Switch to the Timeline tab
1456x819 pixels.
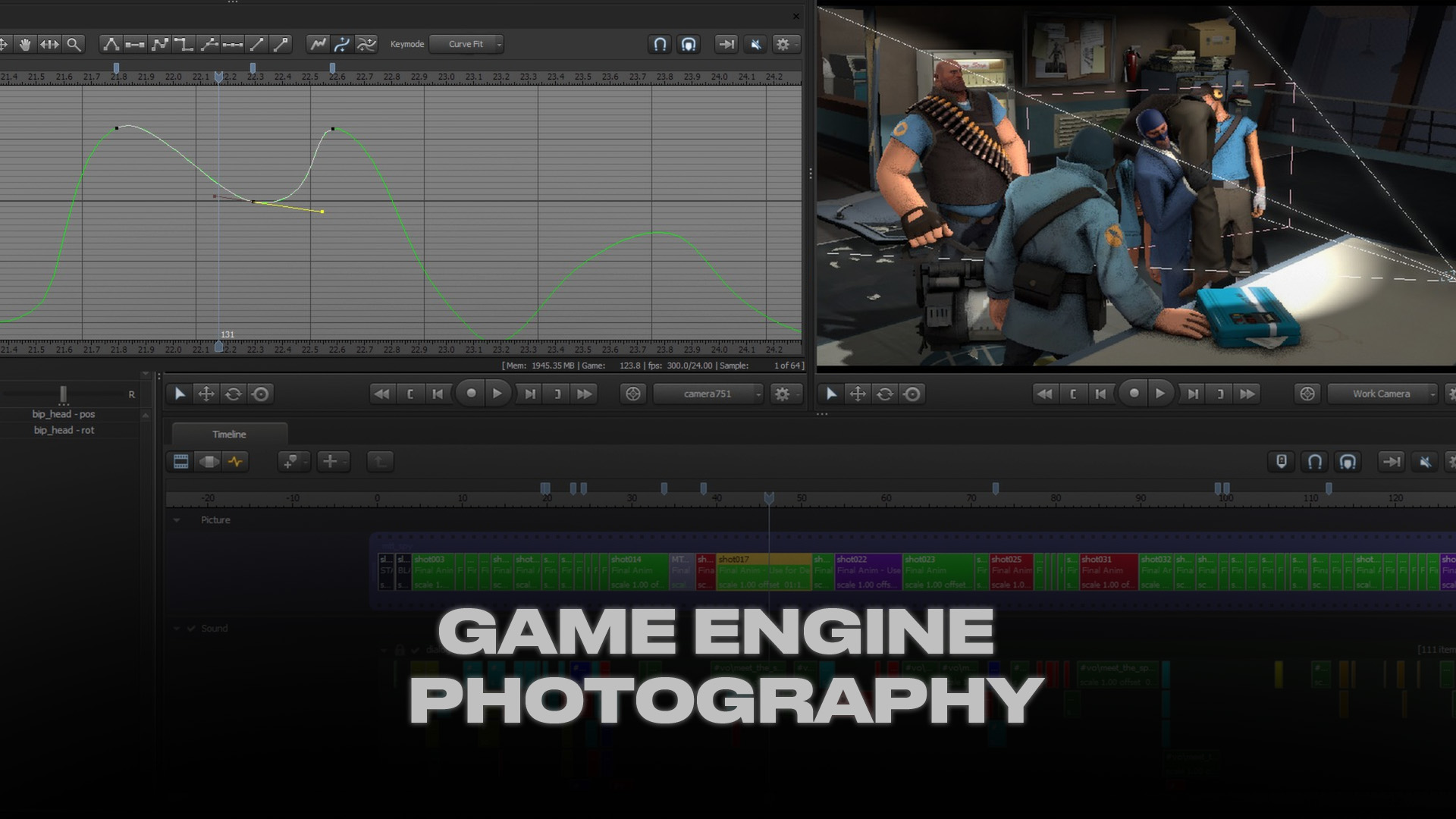[x=230, y=434]
